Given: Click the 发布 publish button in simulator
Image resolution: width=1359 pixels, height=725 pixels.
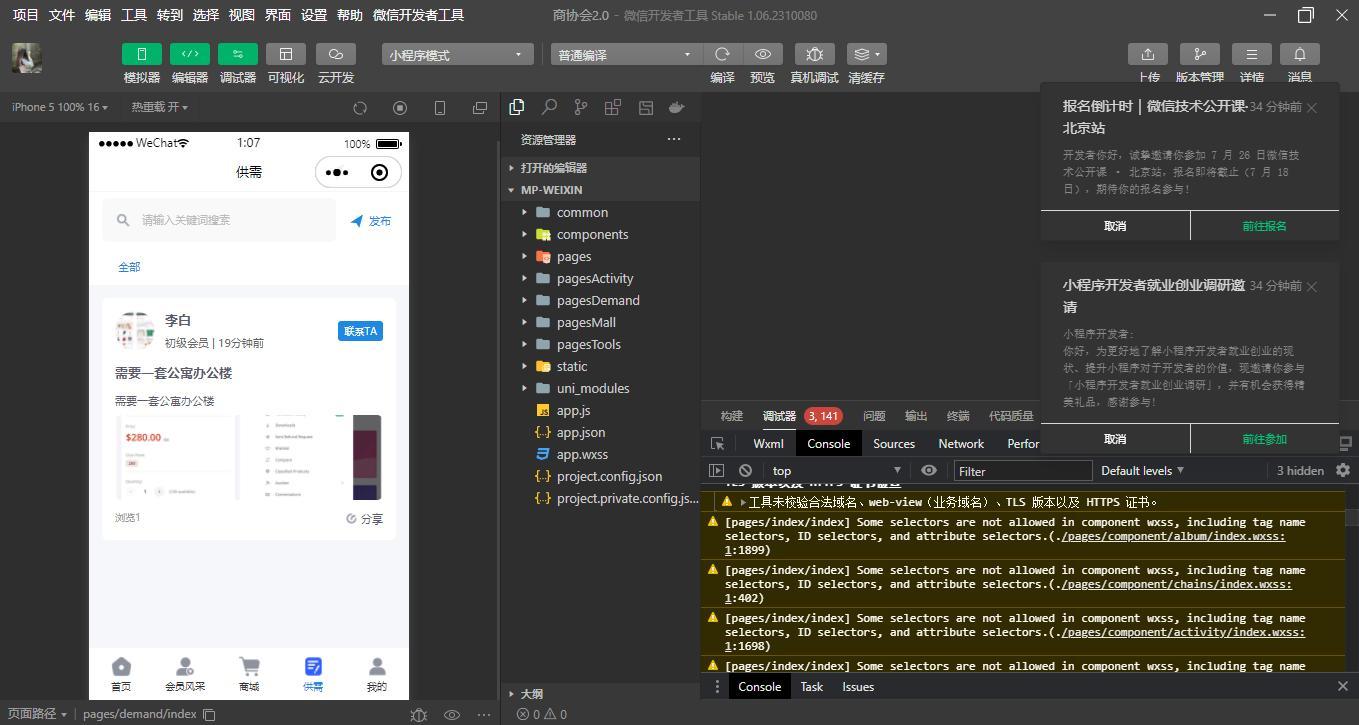Looking at the screenshot, I should click(371, 221).
